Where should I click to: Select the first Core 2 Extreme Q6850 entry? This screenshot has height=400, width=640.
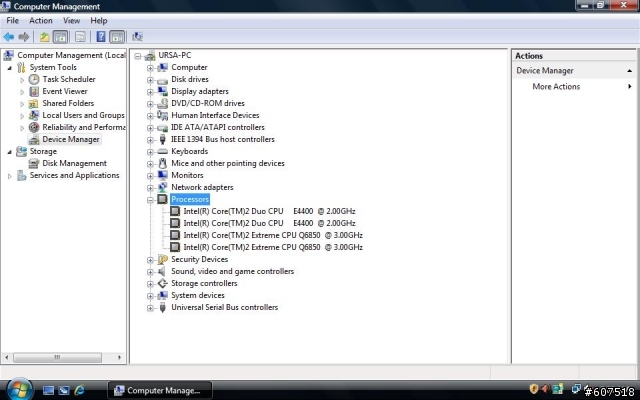tap(273, 236)
